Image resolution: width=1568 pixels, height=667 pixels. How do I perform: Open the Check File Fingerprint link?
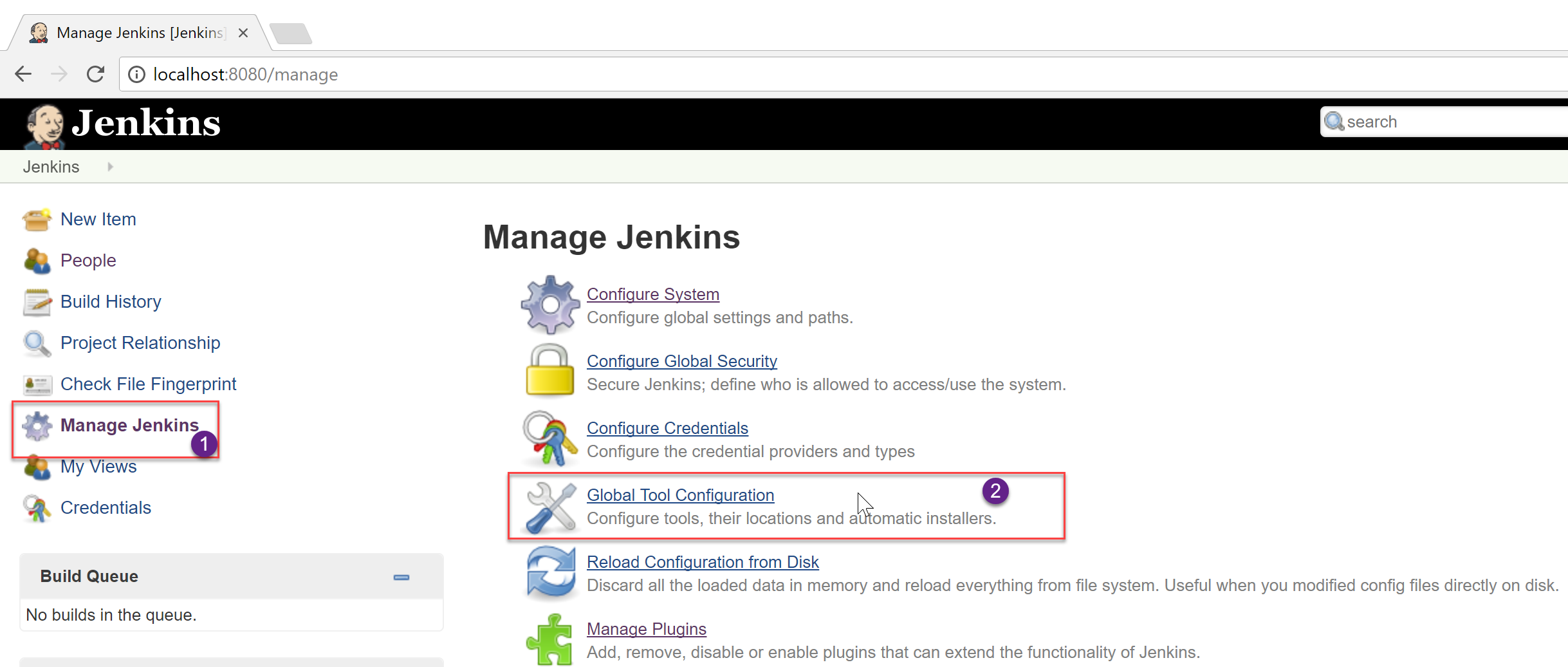pyautogui.click(x=149, y=384)
